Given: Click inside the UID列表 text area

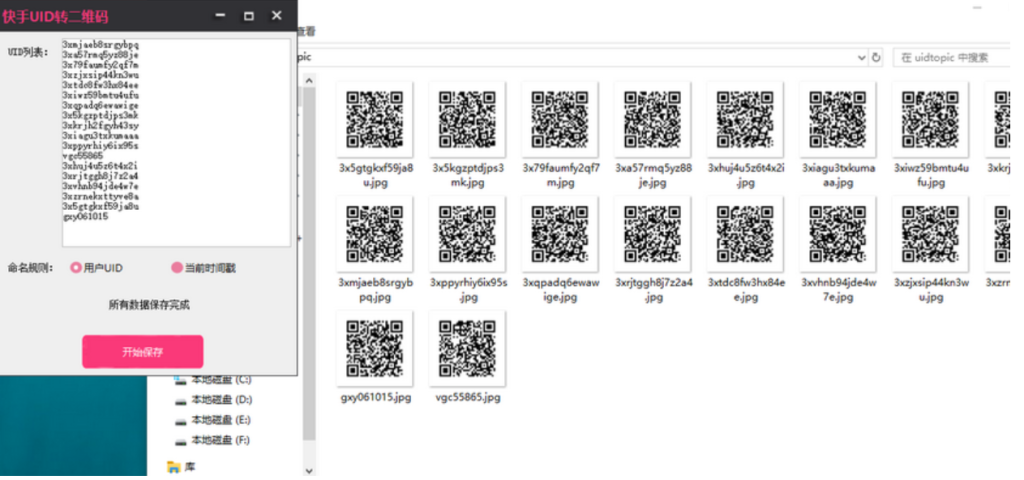Looking at the screenshot, I should coord(176,142).
